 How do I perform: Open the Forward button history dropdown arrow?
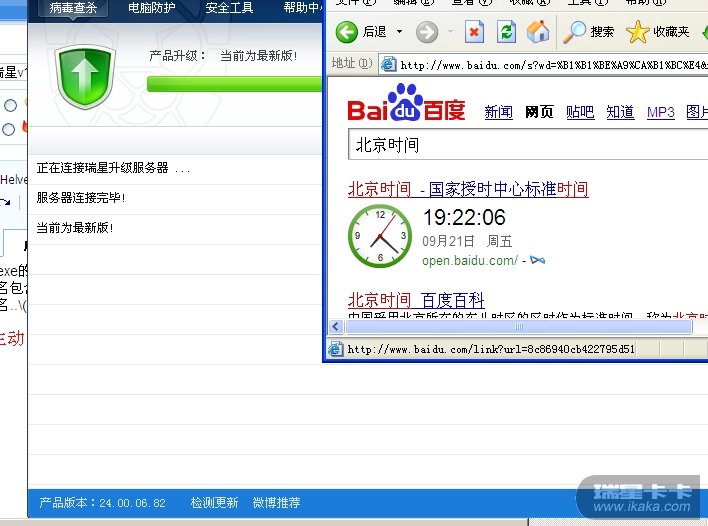click(450, 32)
